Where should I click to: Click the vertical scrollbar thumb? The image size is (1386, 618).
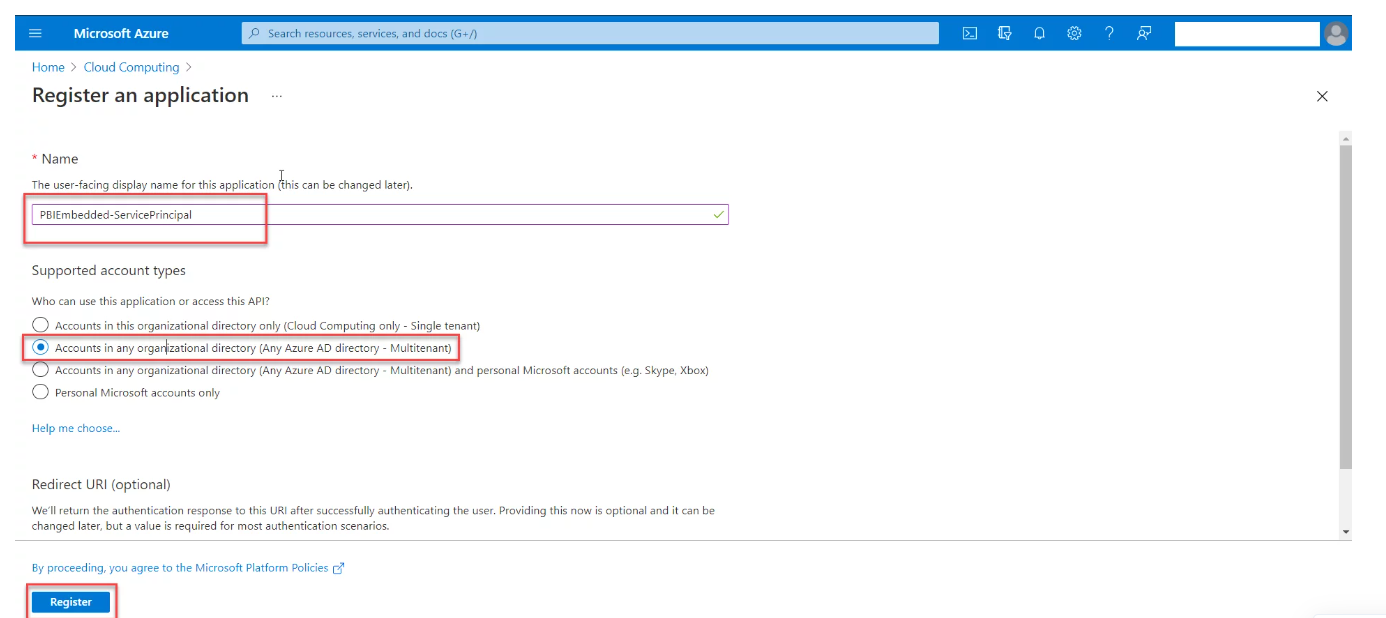(x=1345, y=306)
